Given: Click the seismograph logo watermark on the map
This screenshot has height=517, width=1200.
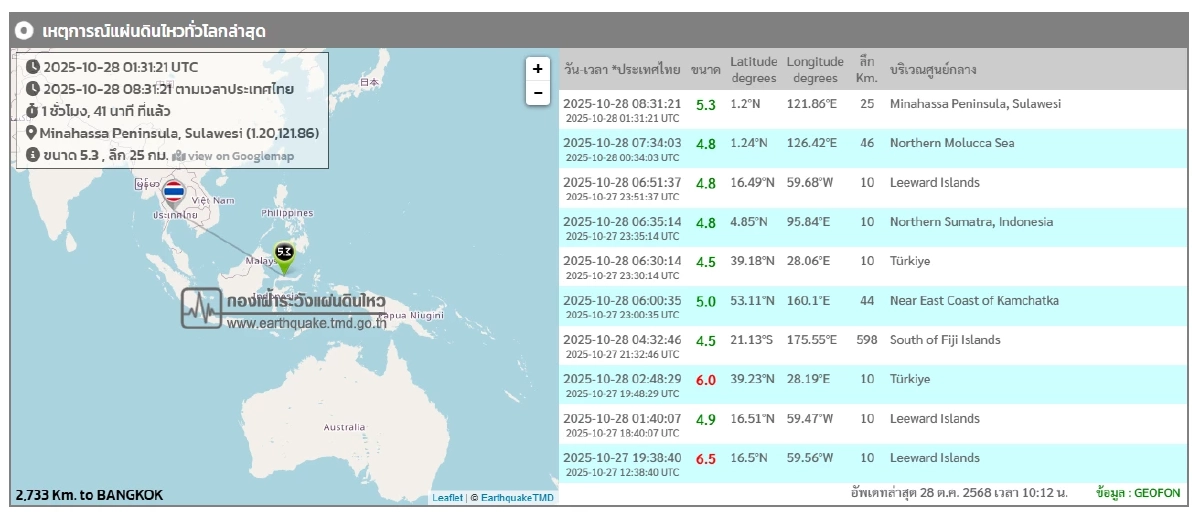Looking at the screenshot, I should pyautogui.click(x=201, y=308).
